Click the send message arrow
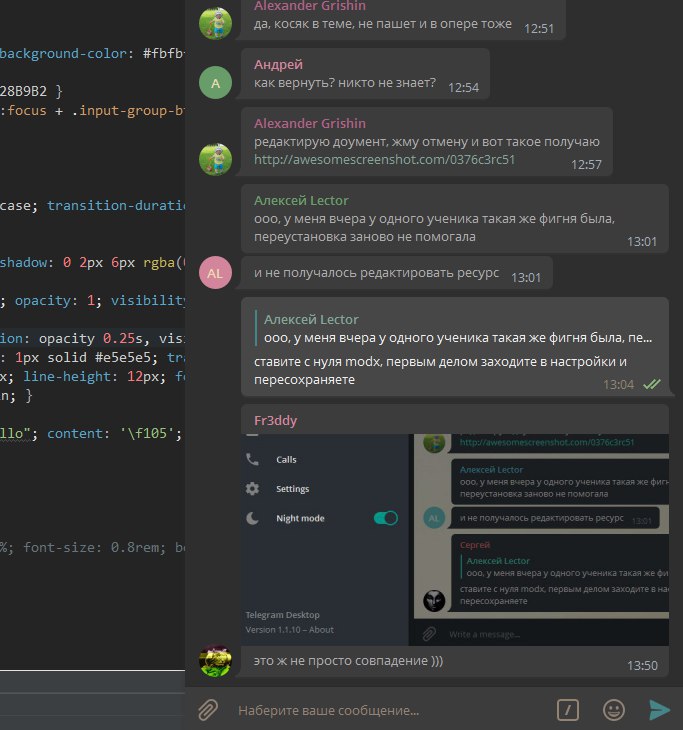 click(659, 710)
